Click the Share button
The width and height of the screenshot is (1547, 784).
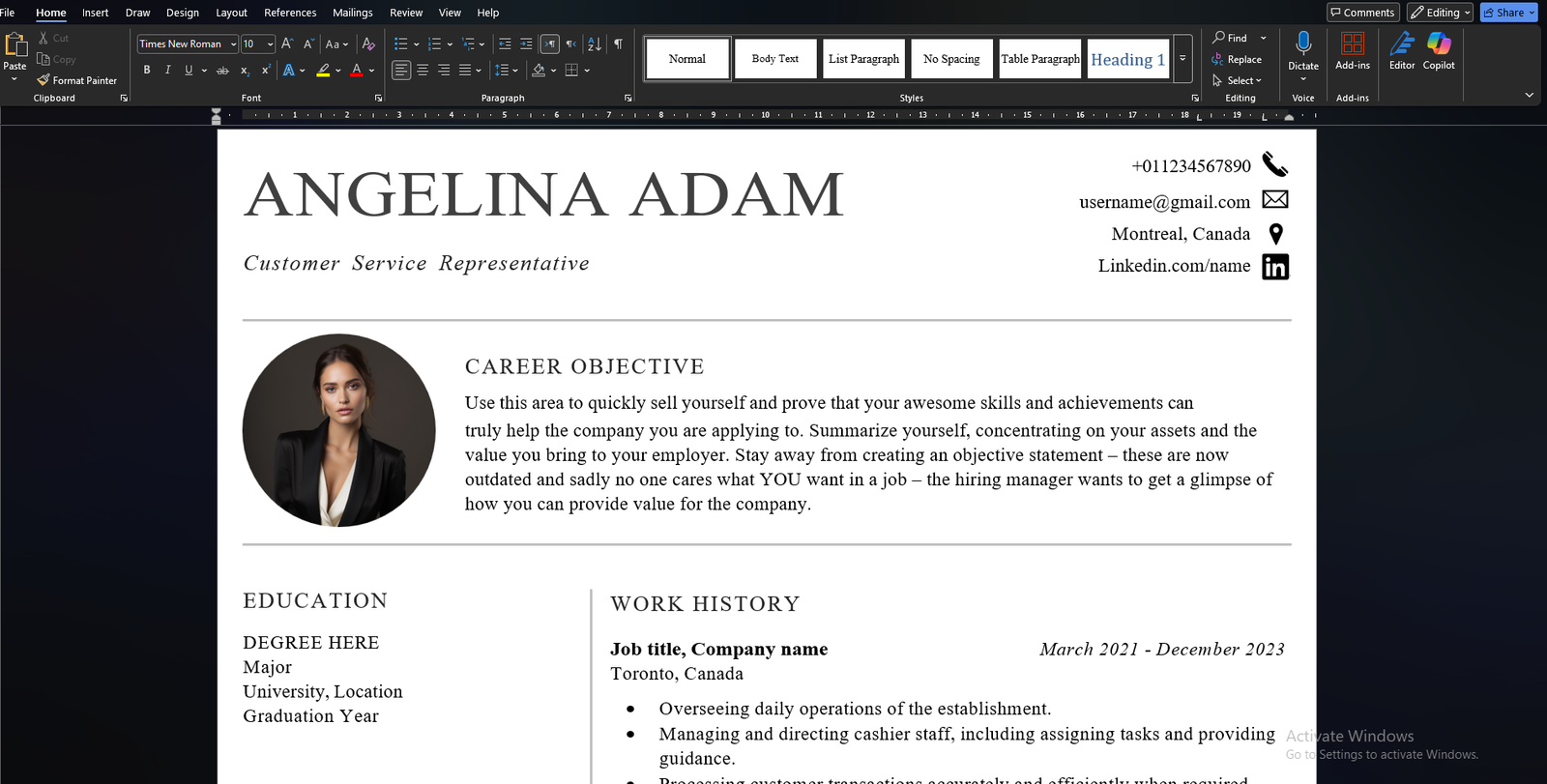tap(1503, 13)
